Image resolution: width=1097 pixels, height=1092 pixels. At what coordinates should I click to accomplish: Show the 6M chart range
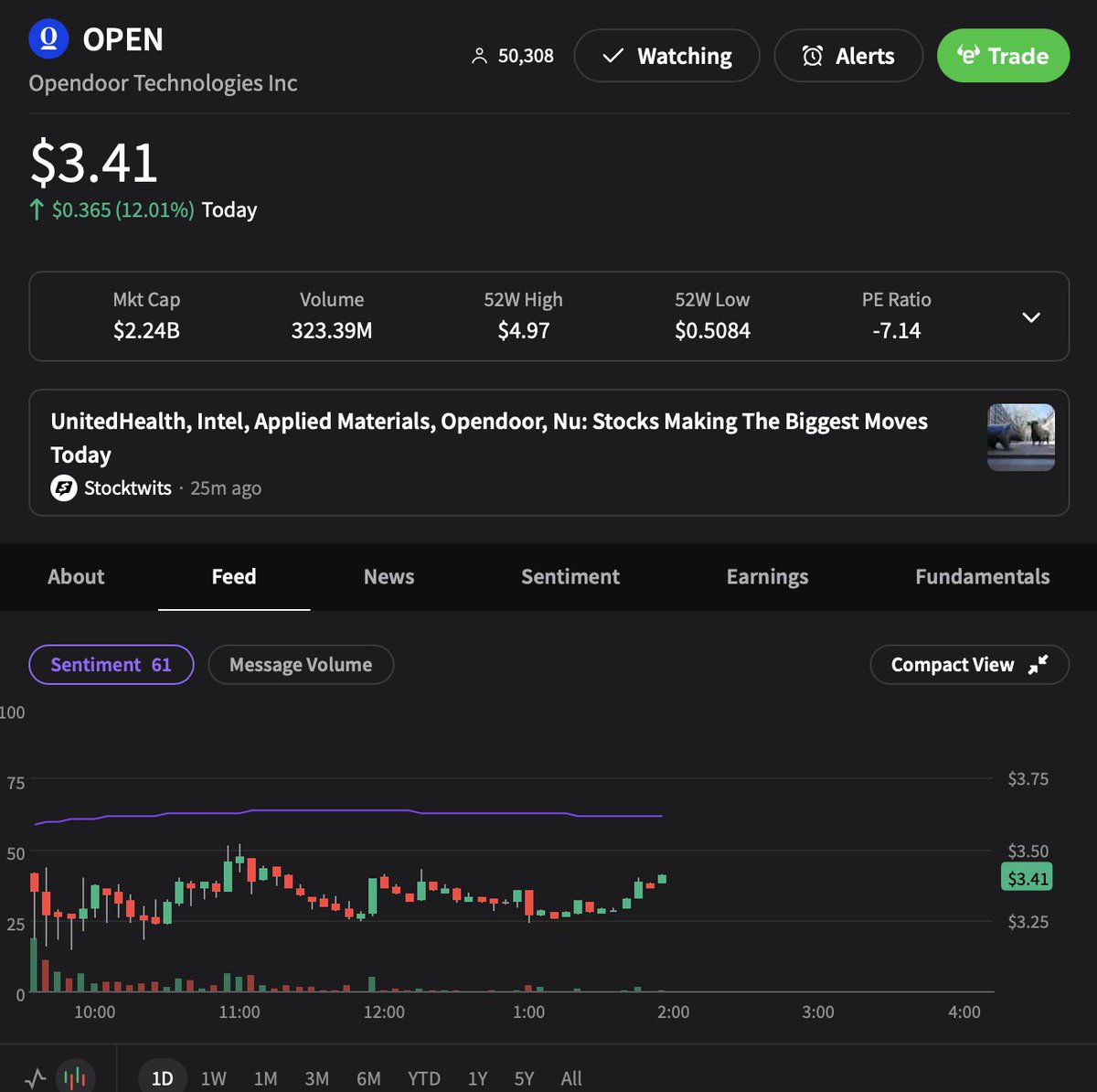click(368, 1078)
